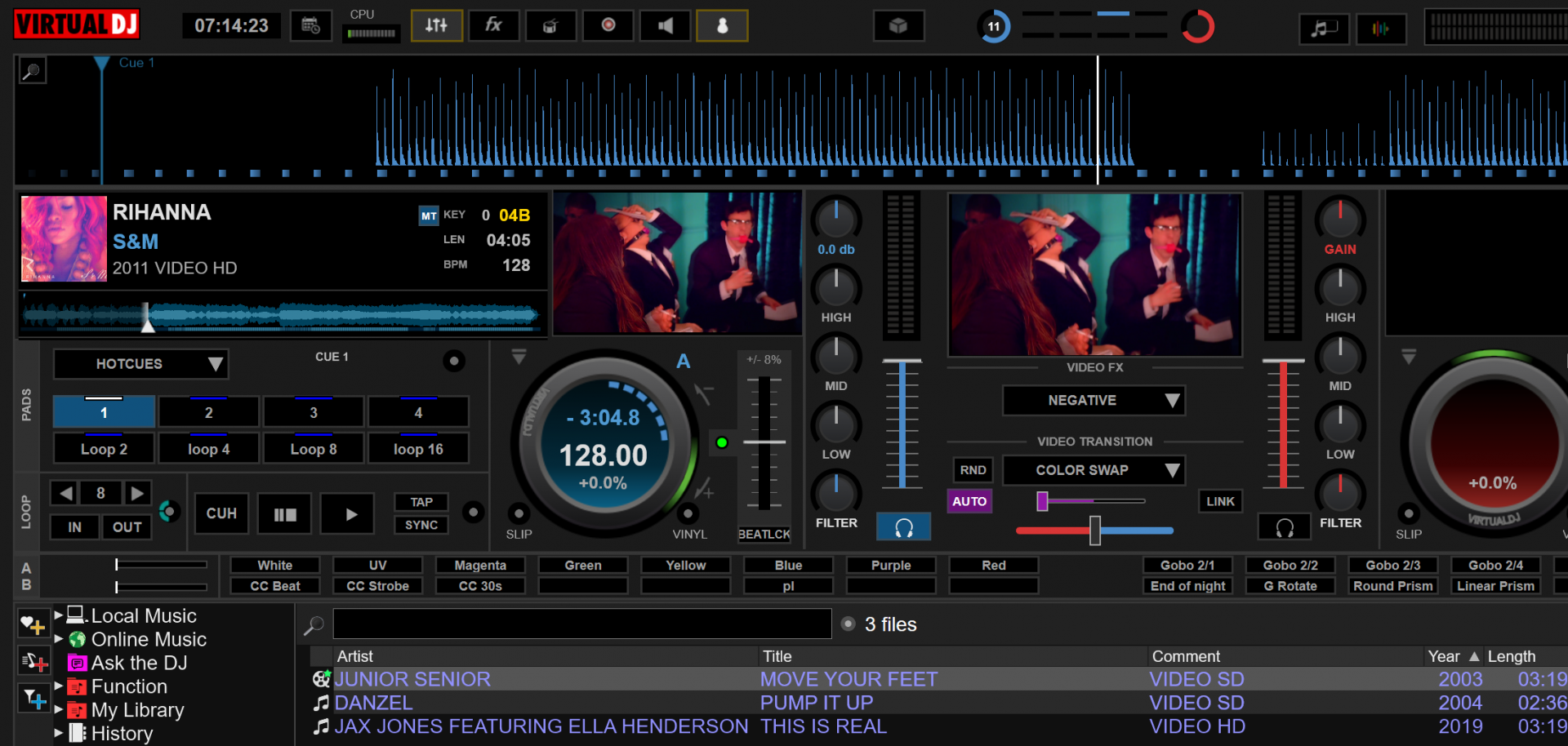
Task: Double loop with right arrow
Action: [137, 493]
